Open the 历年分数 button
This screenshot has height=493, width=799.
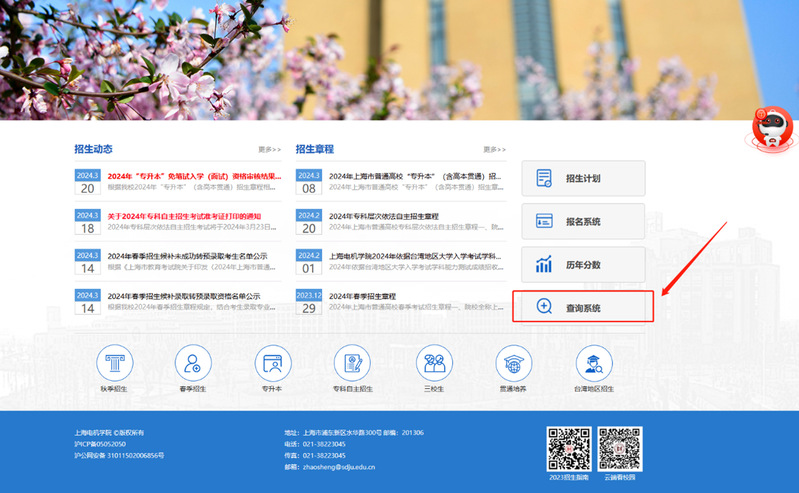(x=583, y=264)
